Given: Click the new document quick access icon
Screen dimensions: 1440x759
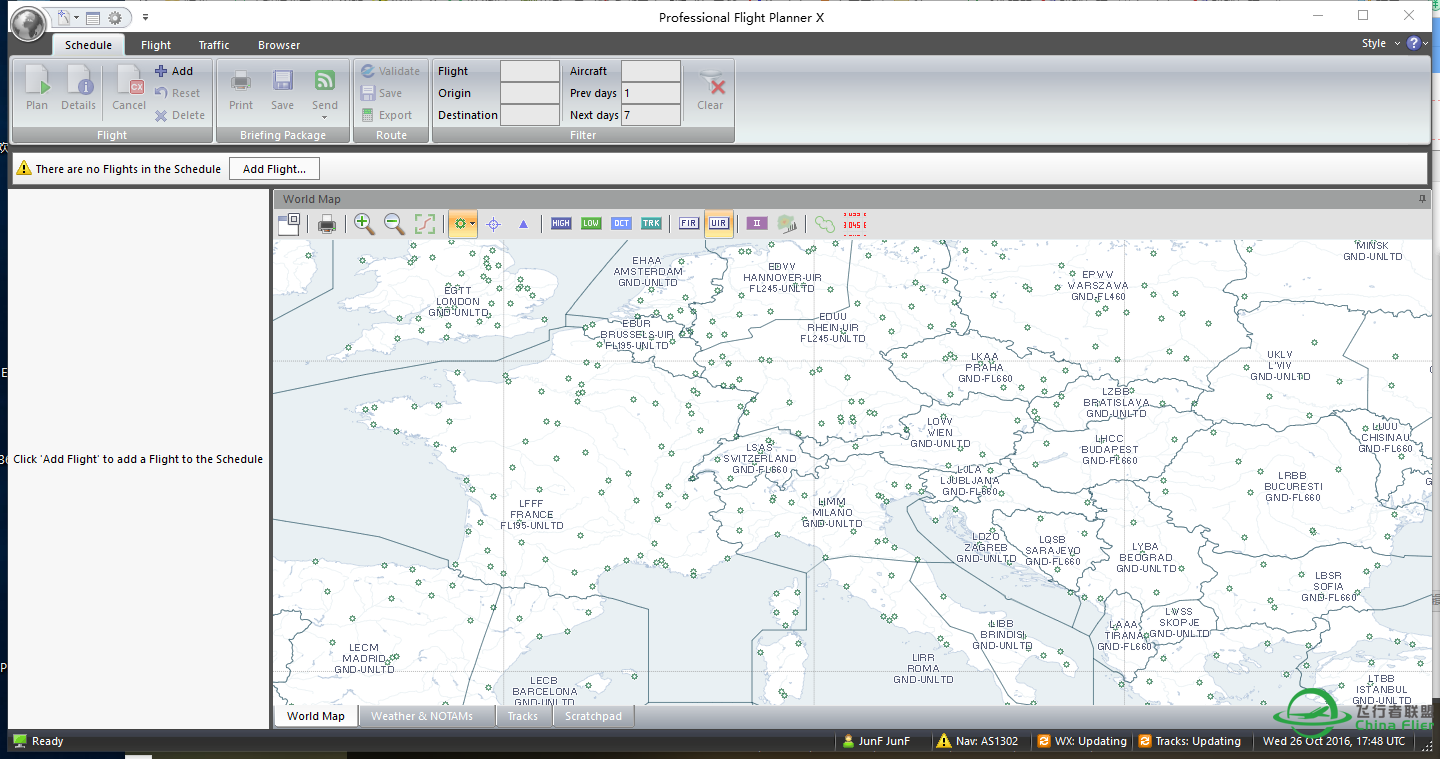Looking at the screenshot, I should 63,17.
